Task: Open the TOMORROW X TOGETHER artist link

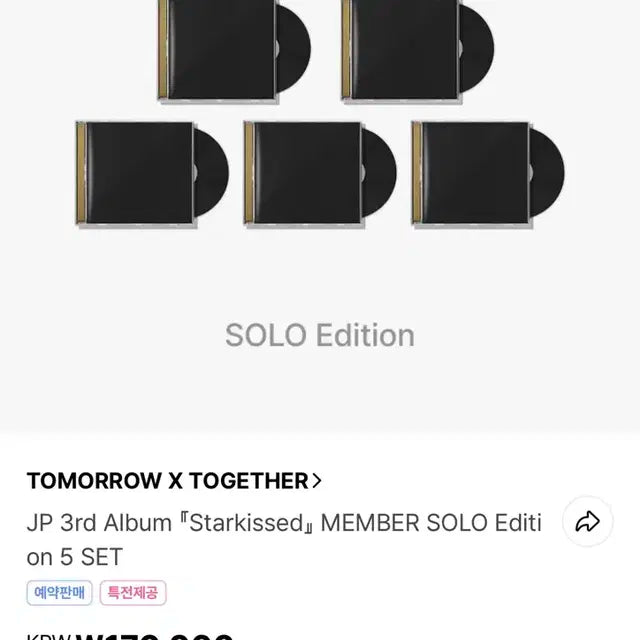Action: pyautogui.click(x=167, y=481)
